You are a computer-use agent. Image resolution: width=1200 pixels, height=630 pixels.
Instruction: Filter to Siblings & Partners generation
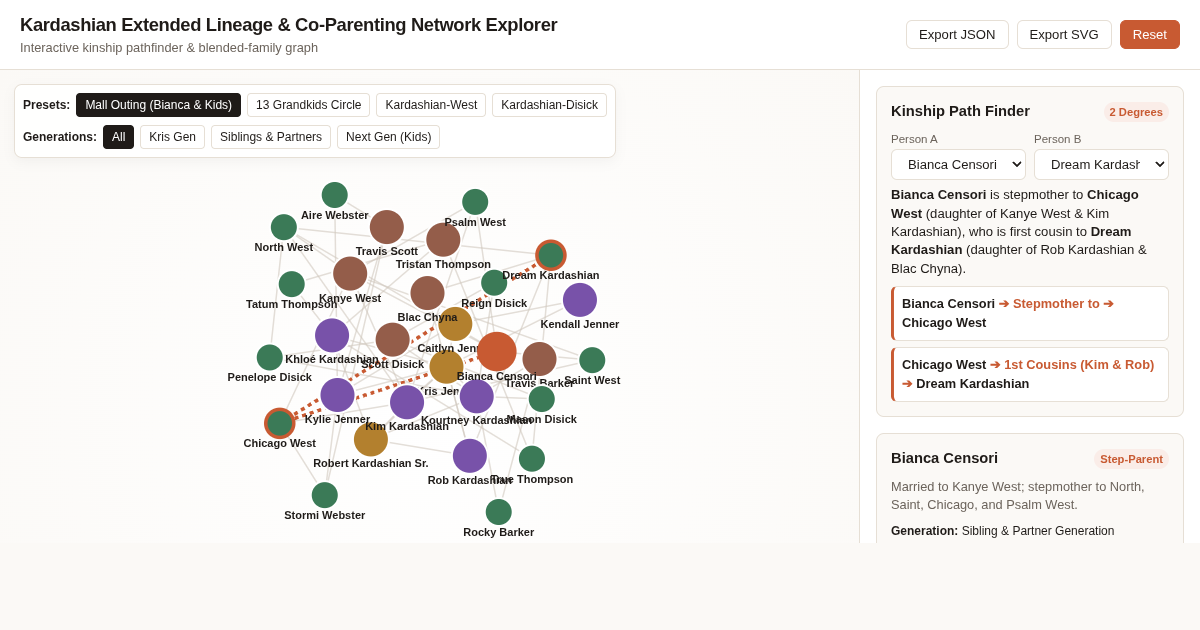click(271, 137)
